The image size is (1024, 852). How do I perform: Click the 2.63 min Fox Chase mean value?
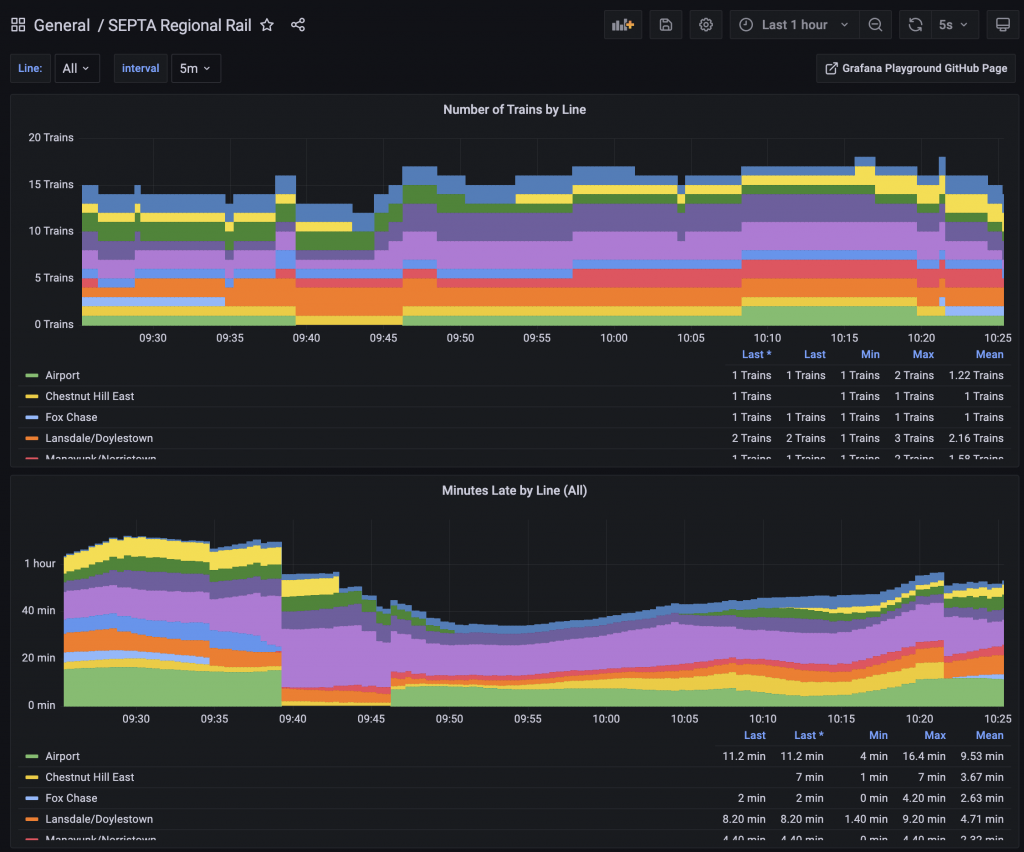pyautogui.click(x=982, y=798)
